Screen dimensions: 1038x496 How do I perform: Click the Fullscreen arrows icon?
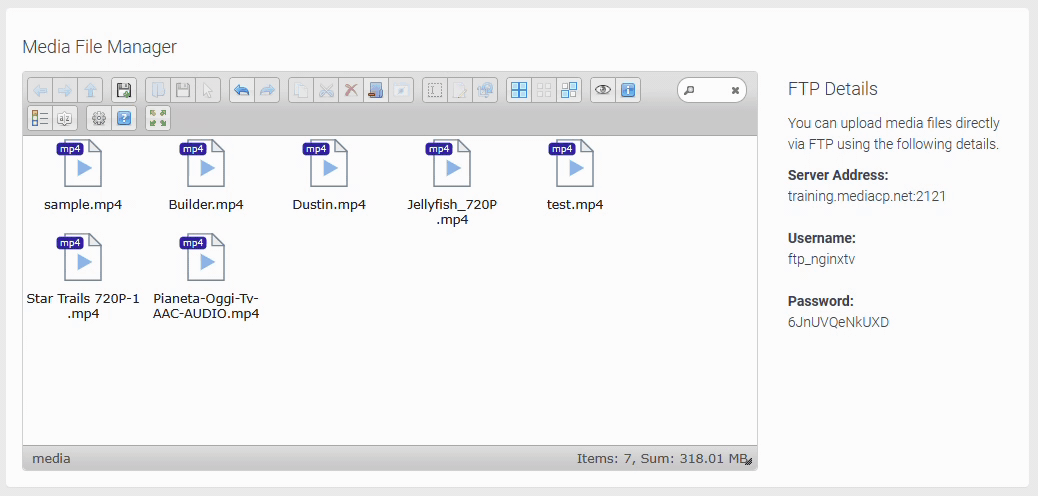tap(158, 119)
